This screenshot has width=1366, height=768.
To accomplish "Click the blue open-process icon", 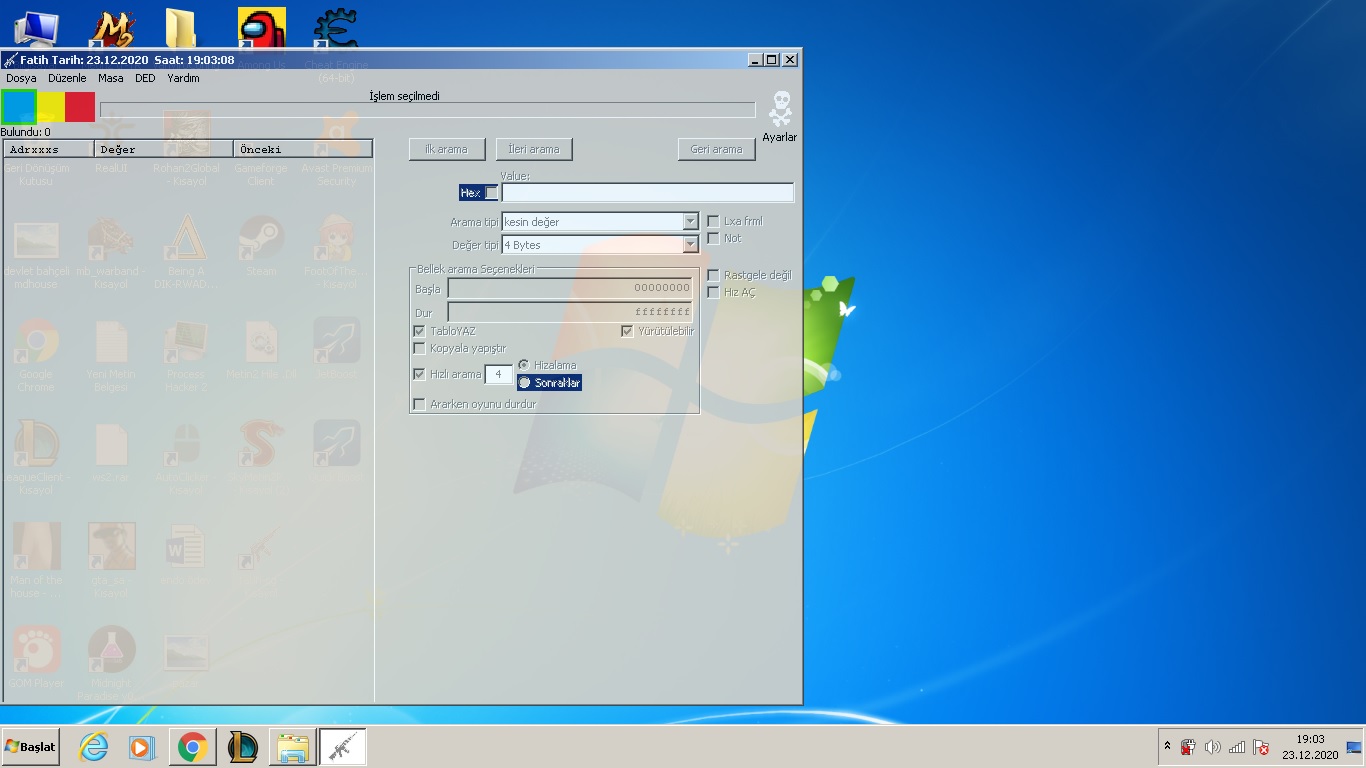I will click(x=19, y=107).
